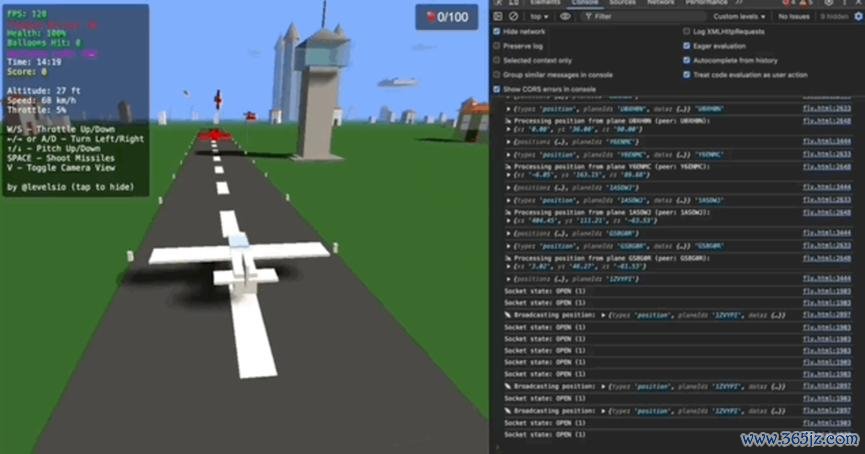Viewport: 865px width, 454px height.
Task: Click the 'FPS: 120' readout
Action: coord(27,14)
